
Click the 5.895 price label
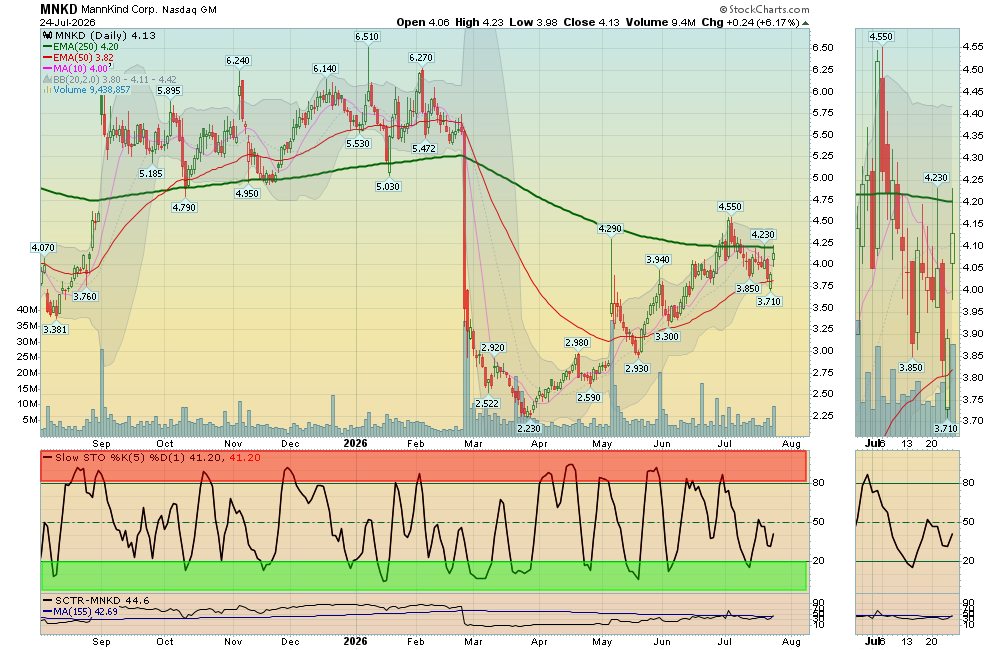169,91
